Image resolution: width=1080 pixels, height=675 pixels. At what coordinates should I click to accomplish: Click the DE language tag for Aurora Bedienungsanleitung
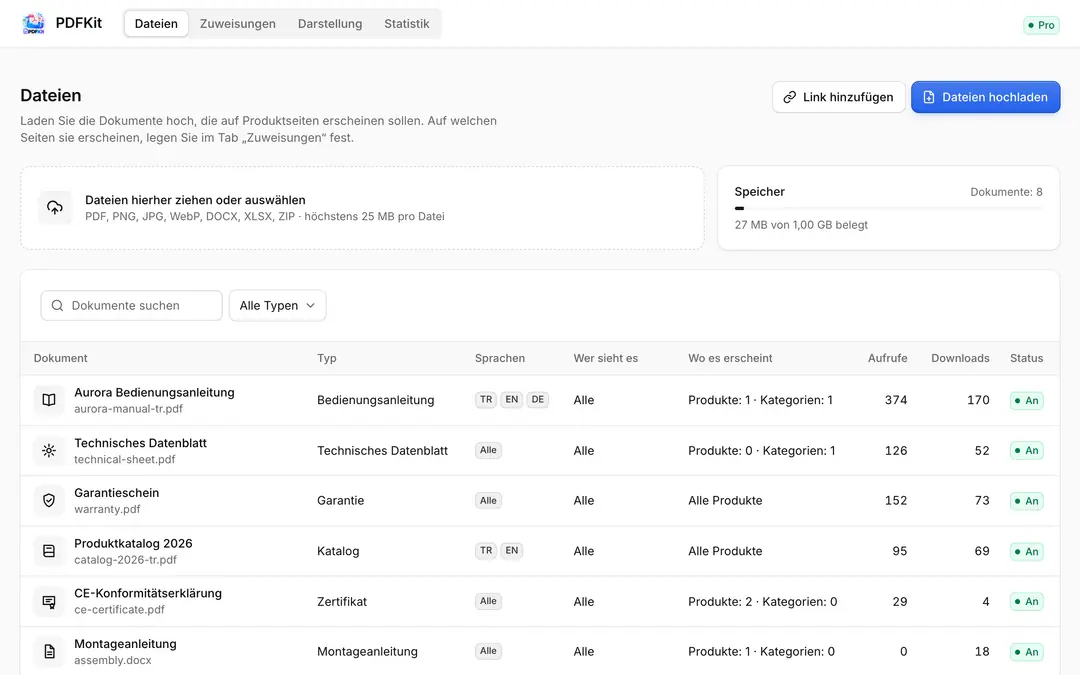(x=538, y=399)
